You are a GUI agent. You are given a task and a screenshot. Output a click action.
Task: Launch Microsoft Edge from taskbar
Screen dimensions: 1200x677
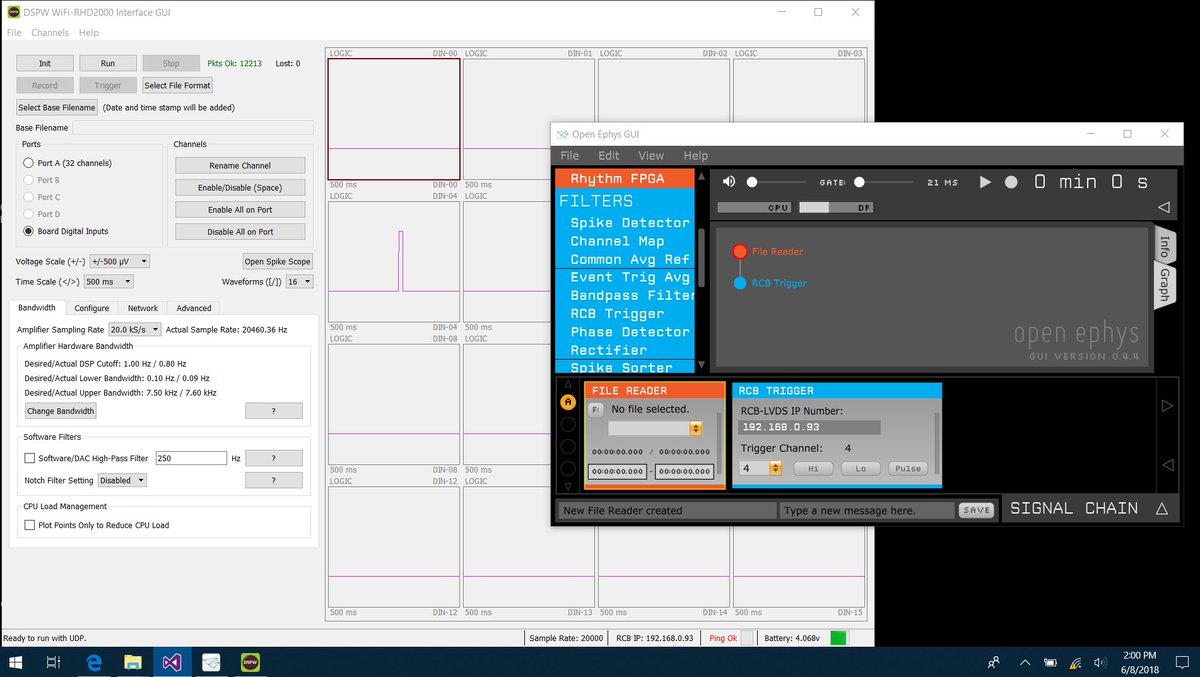[94, 662]
